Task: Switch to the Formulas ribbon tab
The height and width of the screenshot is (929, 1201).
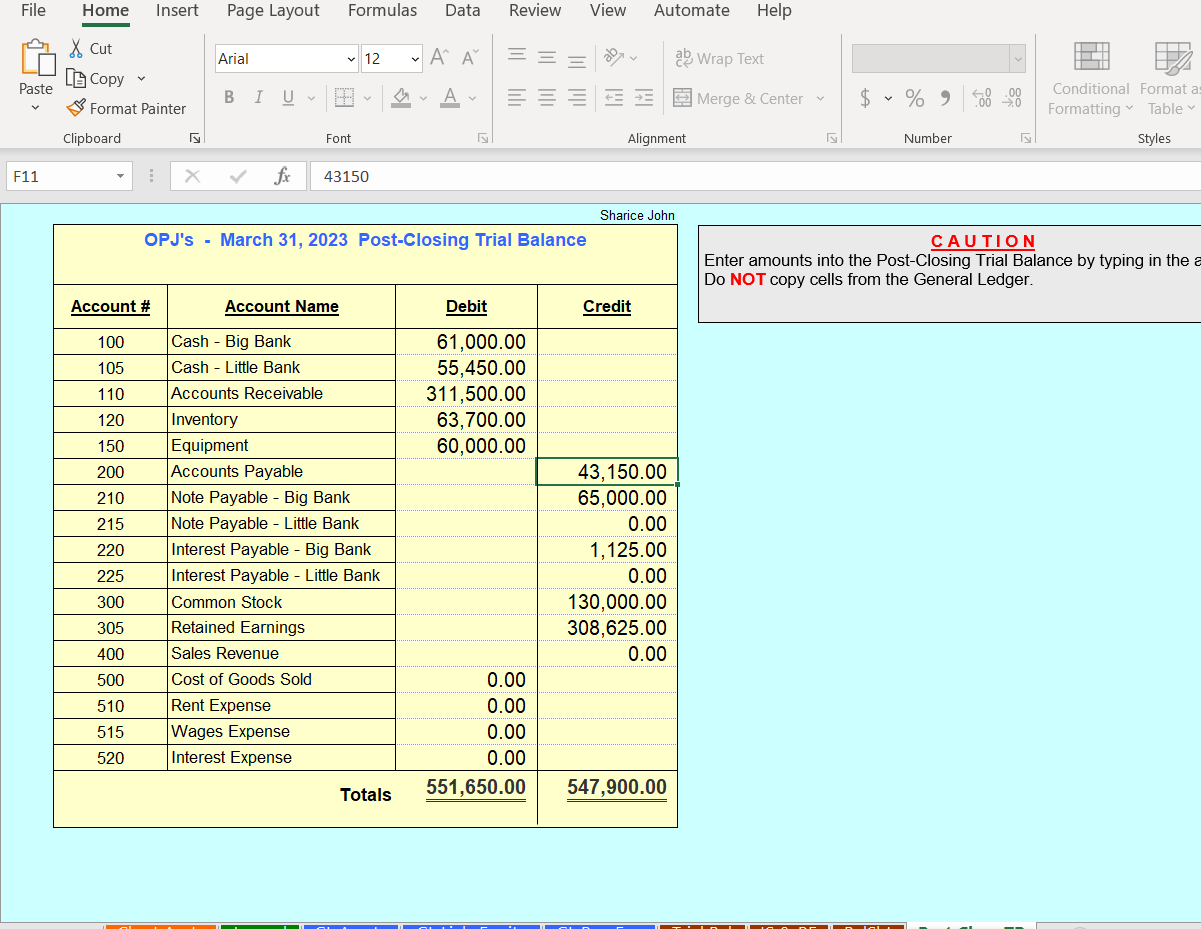Action: point(382,11)
